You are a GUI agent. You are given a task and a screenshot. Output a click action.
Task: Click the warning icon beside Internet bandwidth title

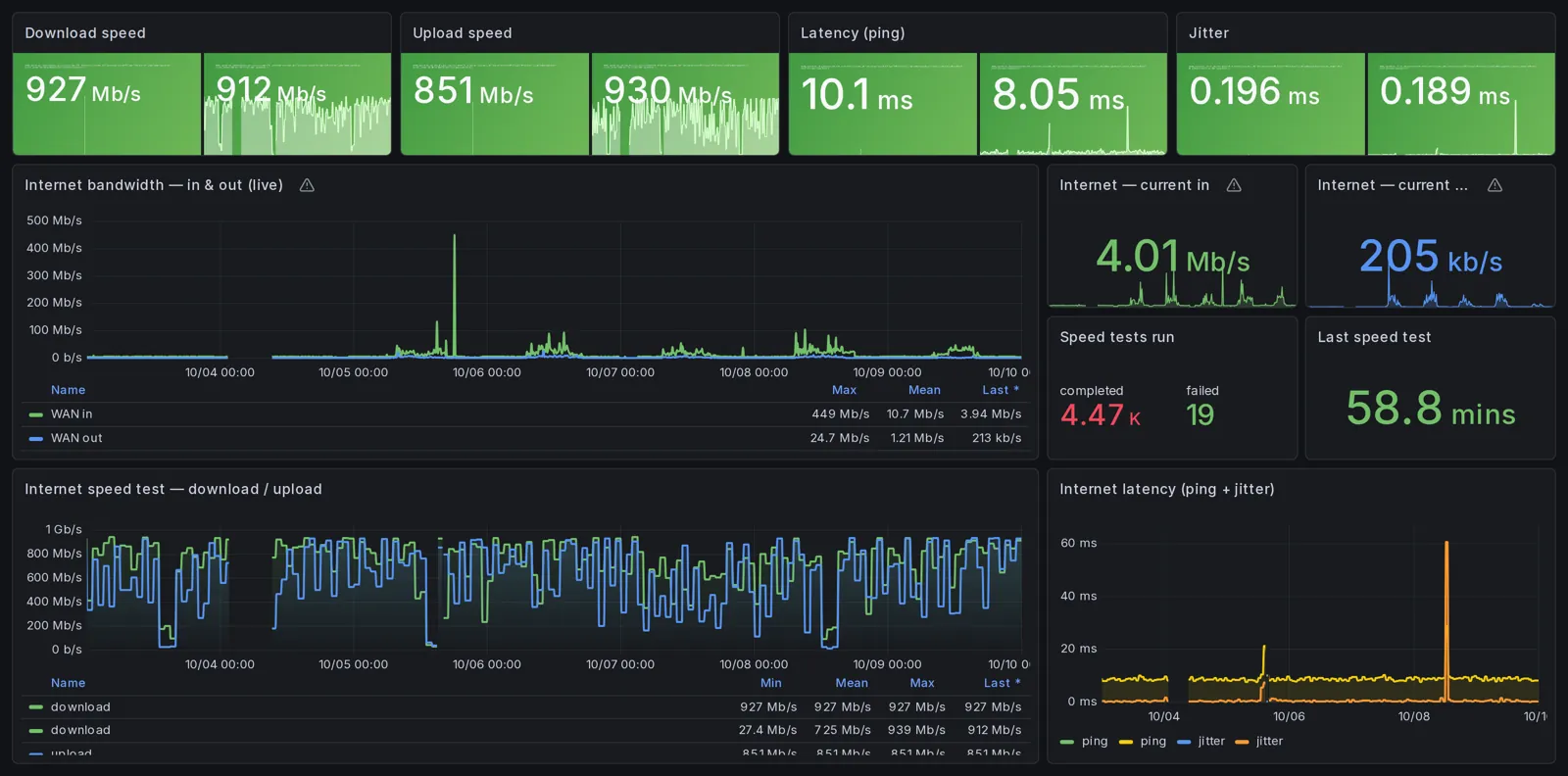pyautogui.click(x=307, y=185)
